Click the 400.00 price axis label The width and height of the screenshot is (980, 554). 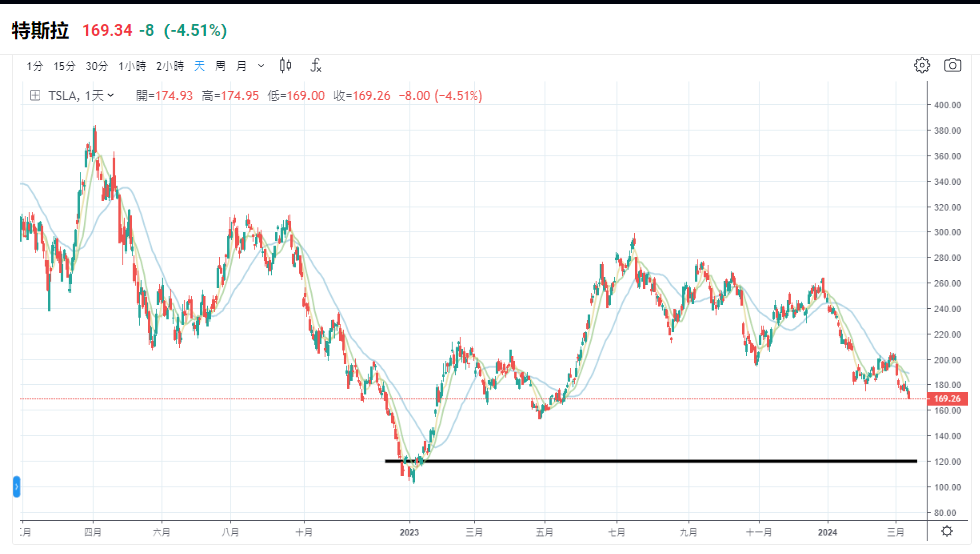(x=948, y=105)
